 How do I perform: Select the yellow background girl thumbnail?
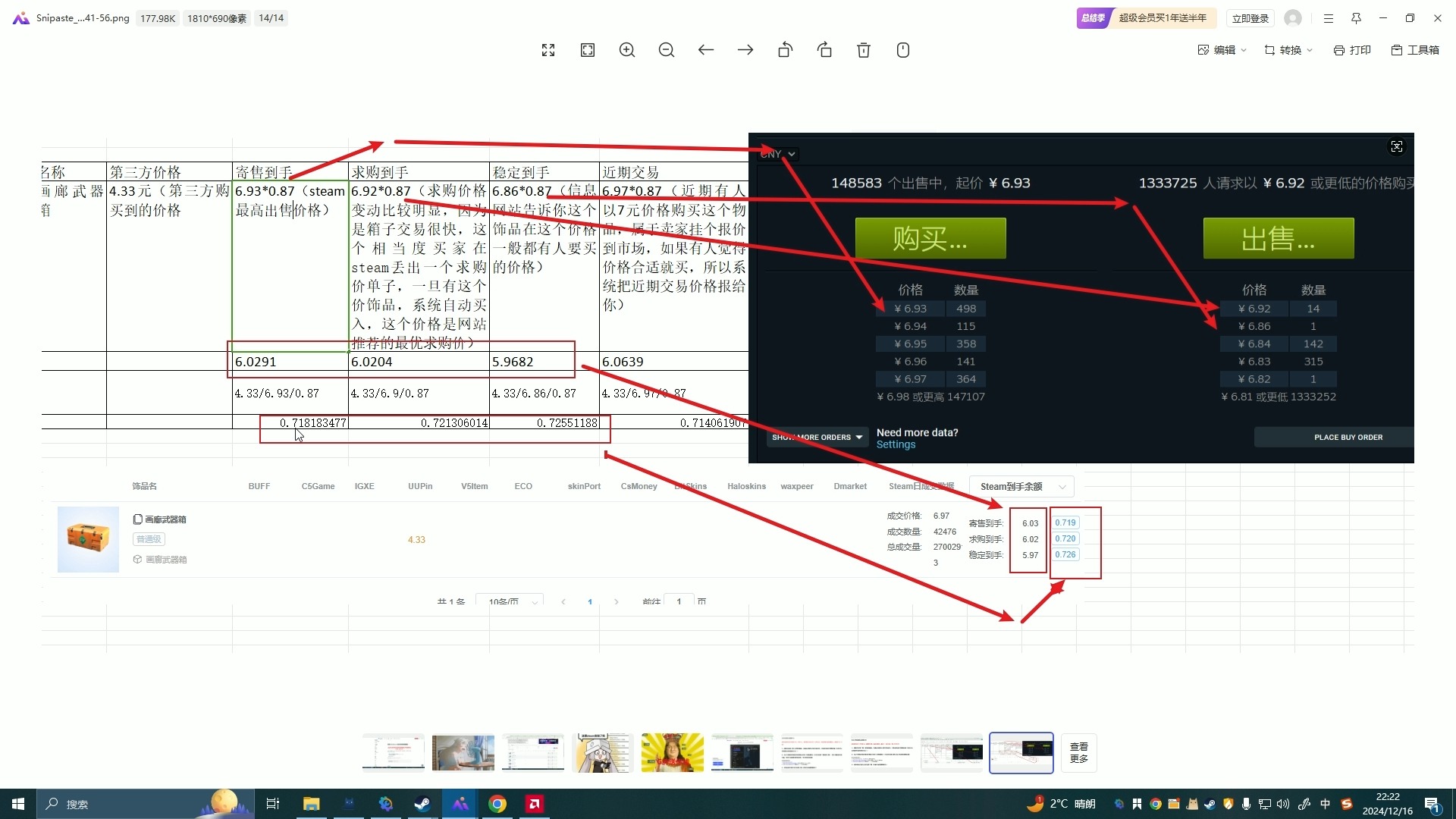(x=673, y=752)
